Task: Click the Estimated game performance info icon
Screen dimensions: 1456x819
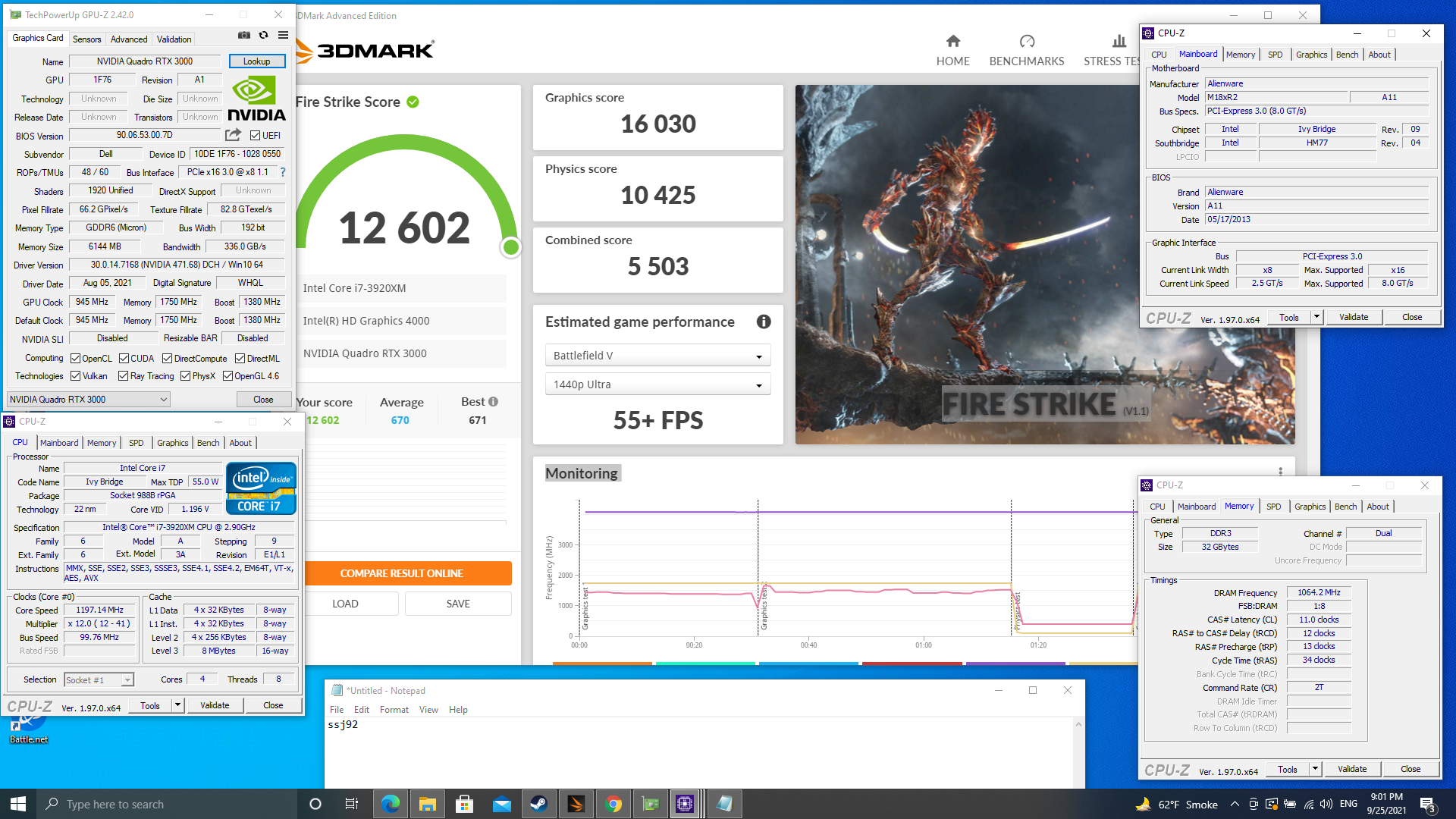Action: pos(764,322)
